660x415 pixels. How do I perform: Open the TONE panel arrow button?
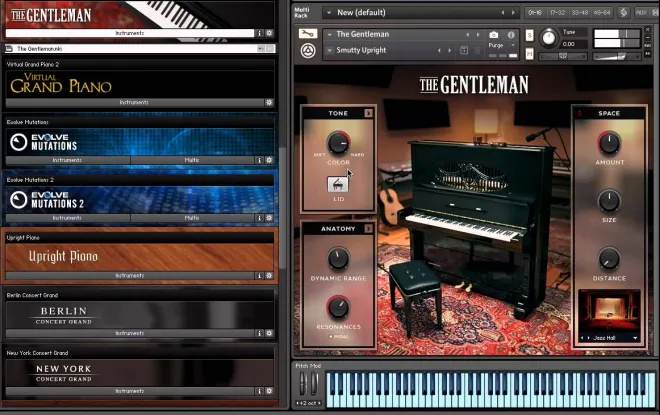[x=368, y=113]
